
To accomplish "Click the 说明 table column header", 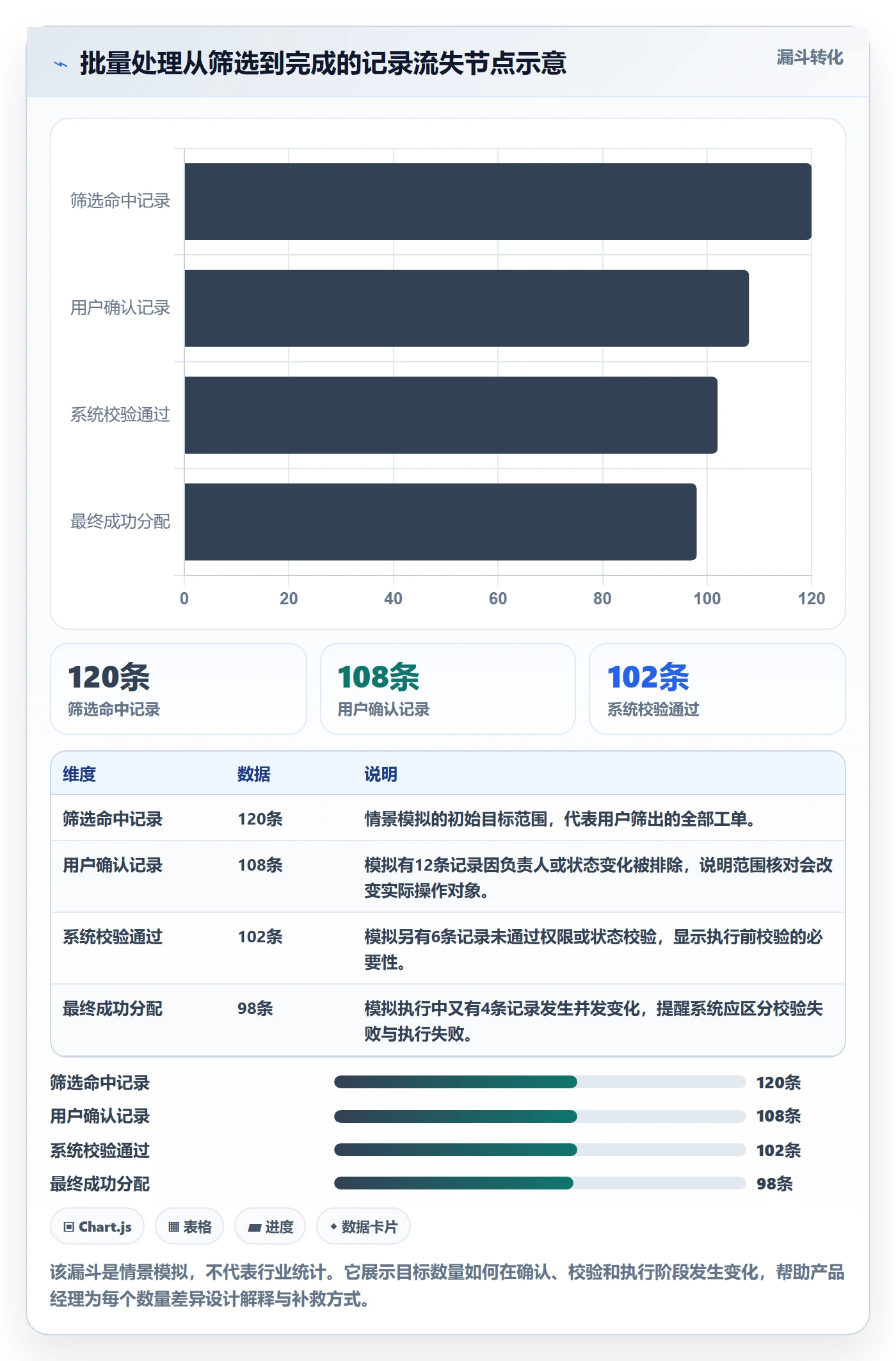I will point(381,774).
